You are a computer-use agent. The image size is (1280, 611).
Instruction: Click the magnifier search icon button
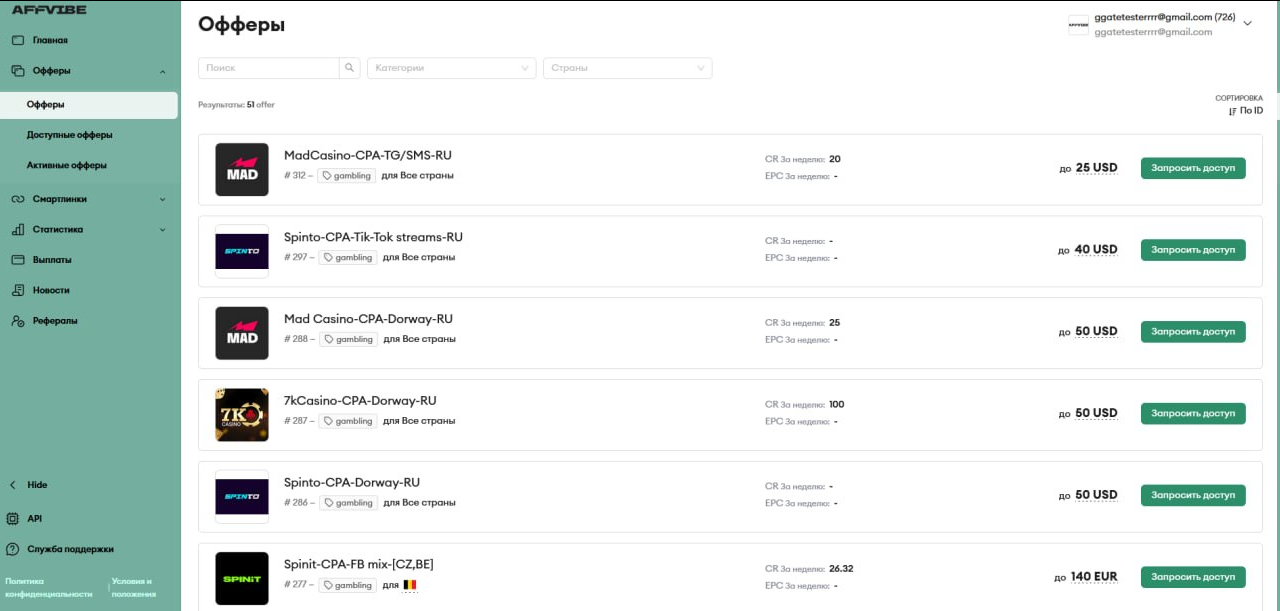(x=350, y=68)
